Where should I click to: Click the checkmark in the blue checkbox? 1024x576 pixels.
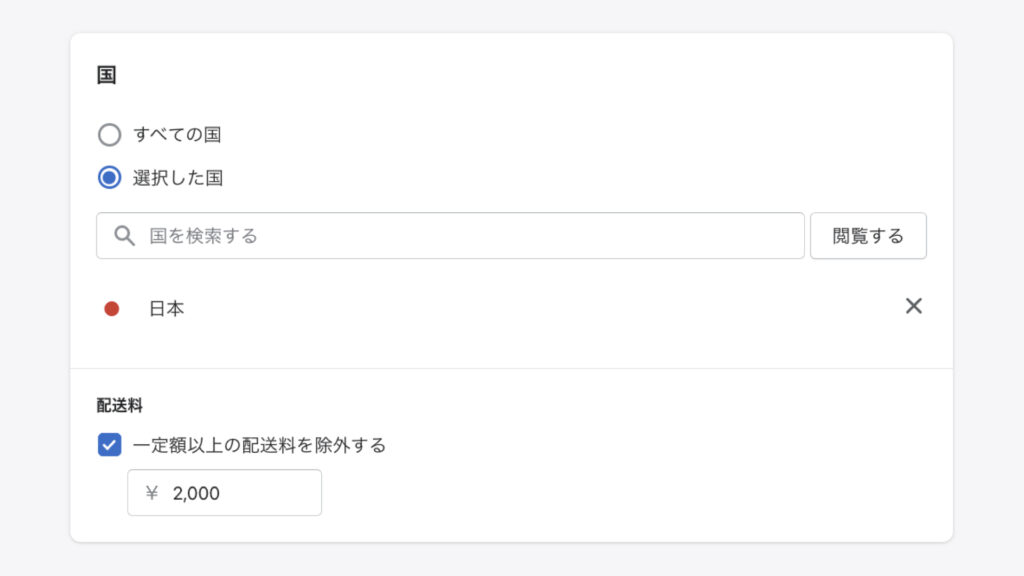click(109, 445)
